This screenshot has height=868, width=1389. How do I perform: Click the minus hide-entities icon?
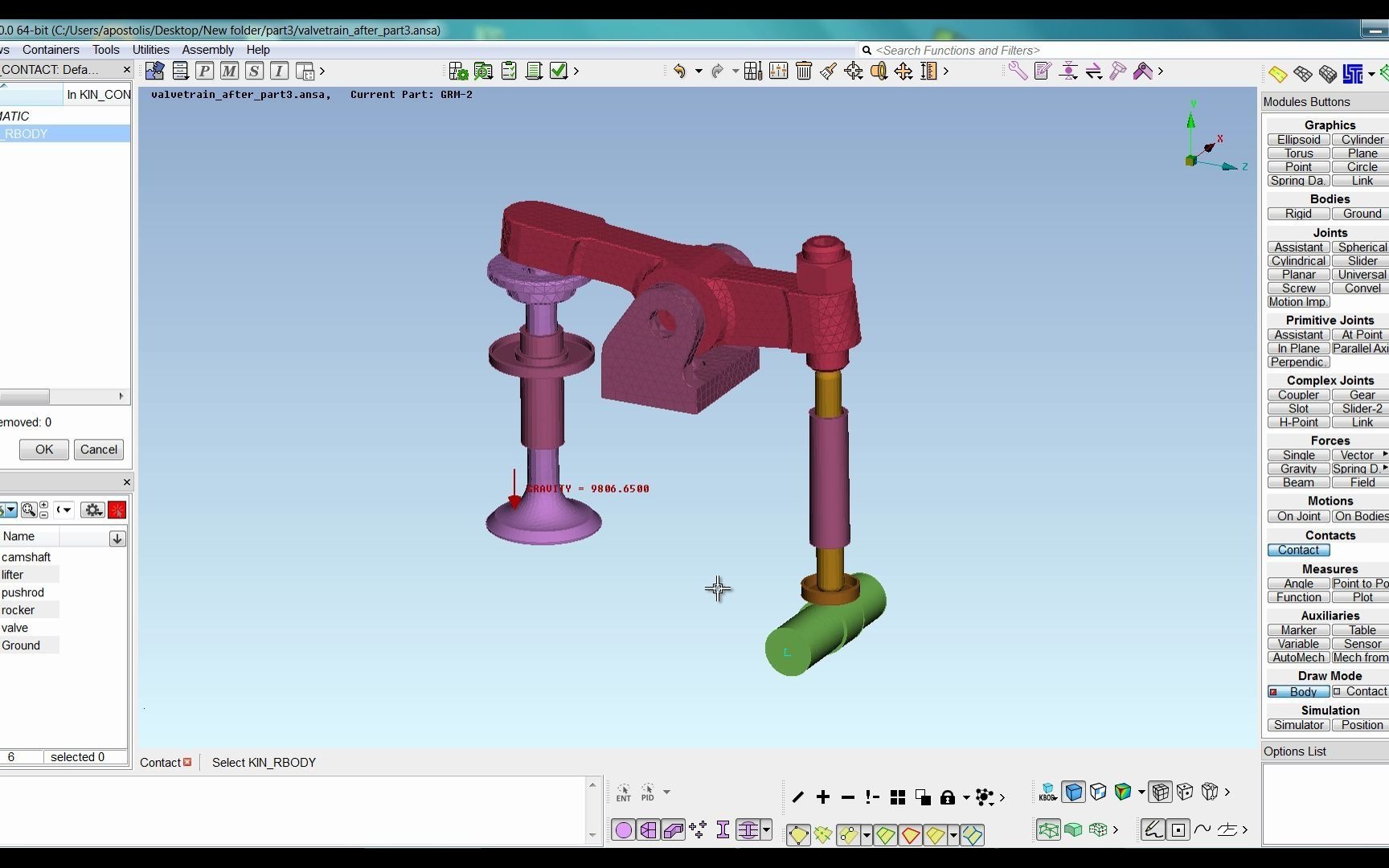point(848,797)
